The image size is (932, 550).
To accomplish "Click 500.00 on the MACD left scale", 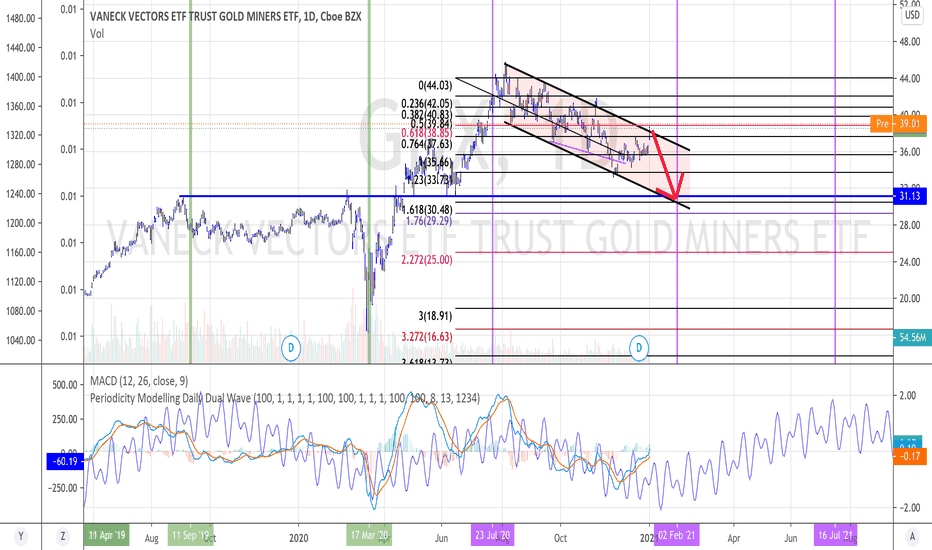I will pyautogui.click(x=65, y=385).
